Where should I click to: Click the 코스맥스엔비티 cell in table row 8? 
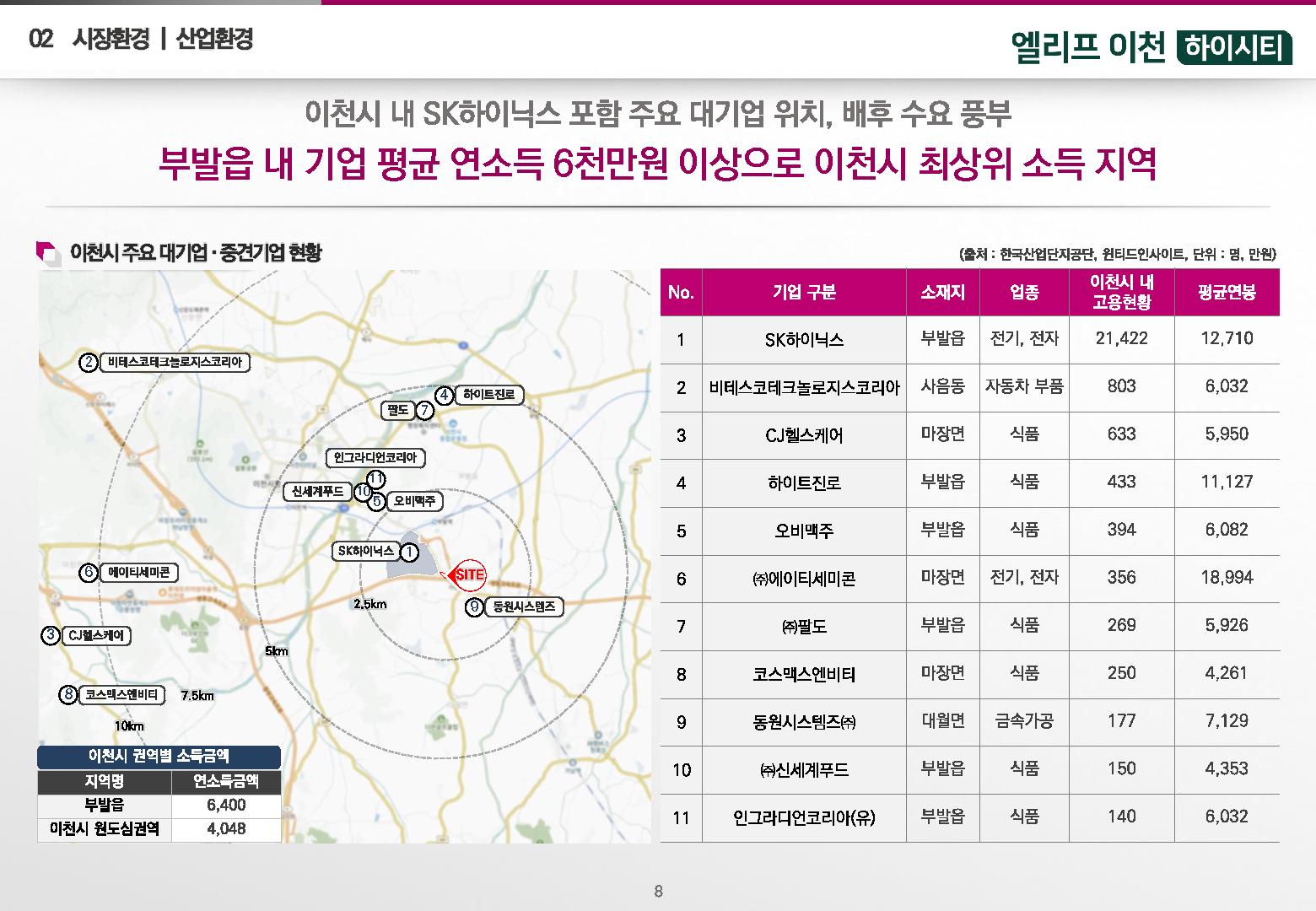click(804, 675)
